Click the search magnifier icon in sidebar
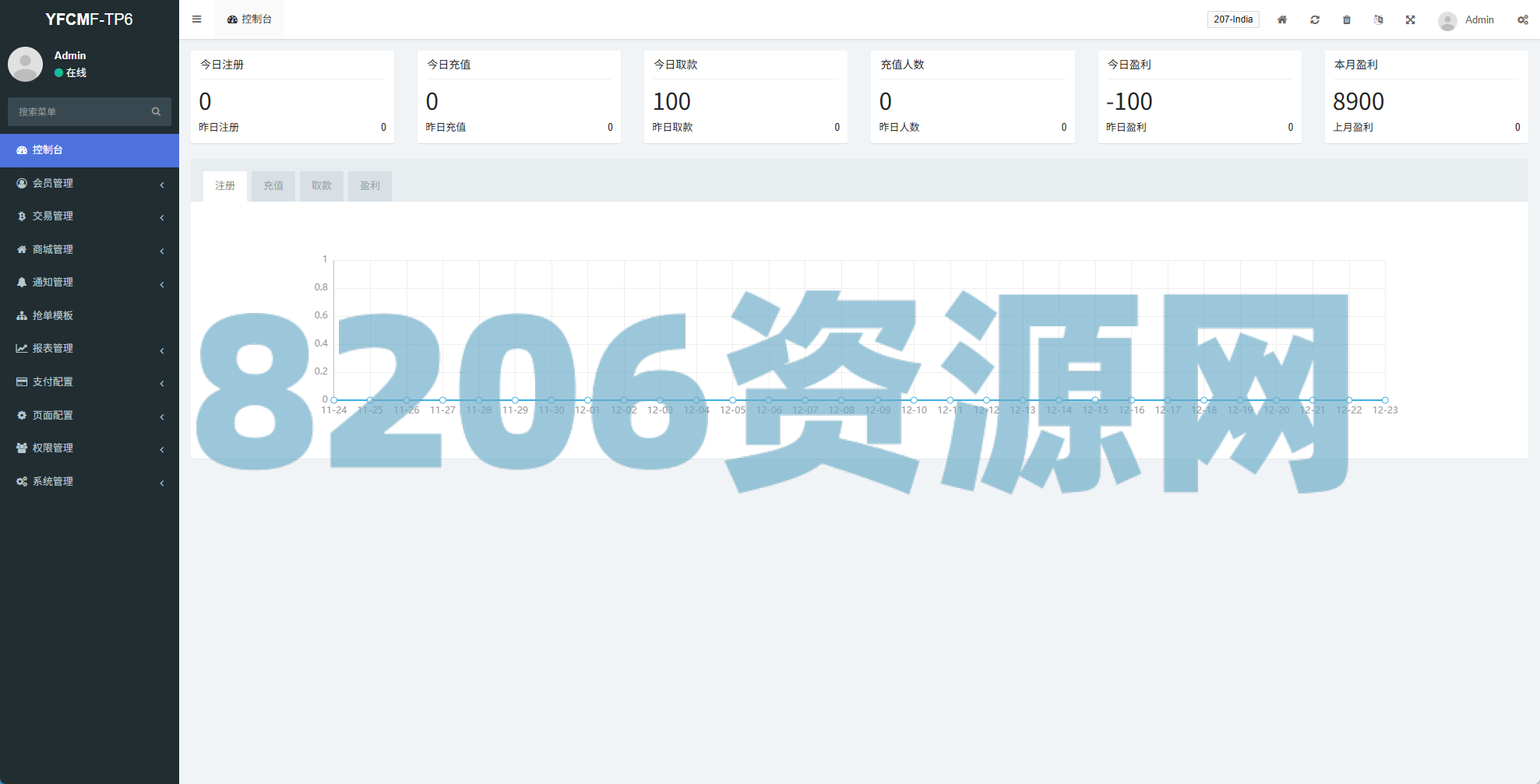Image resolution: width=1540 pixels, height=784 pixels. coord(156,111)
